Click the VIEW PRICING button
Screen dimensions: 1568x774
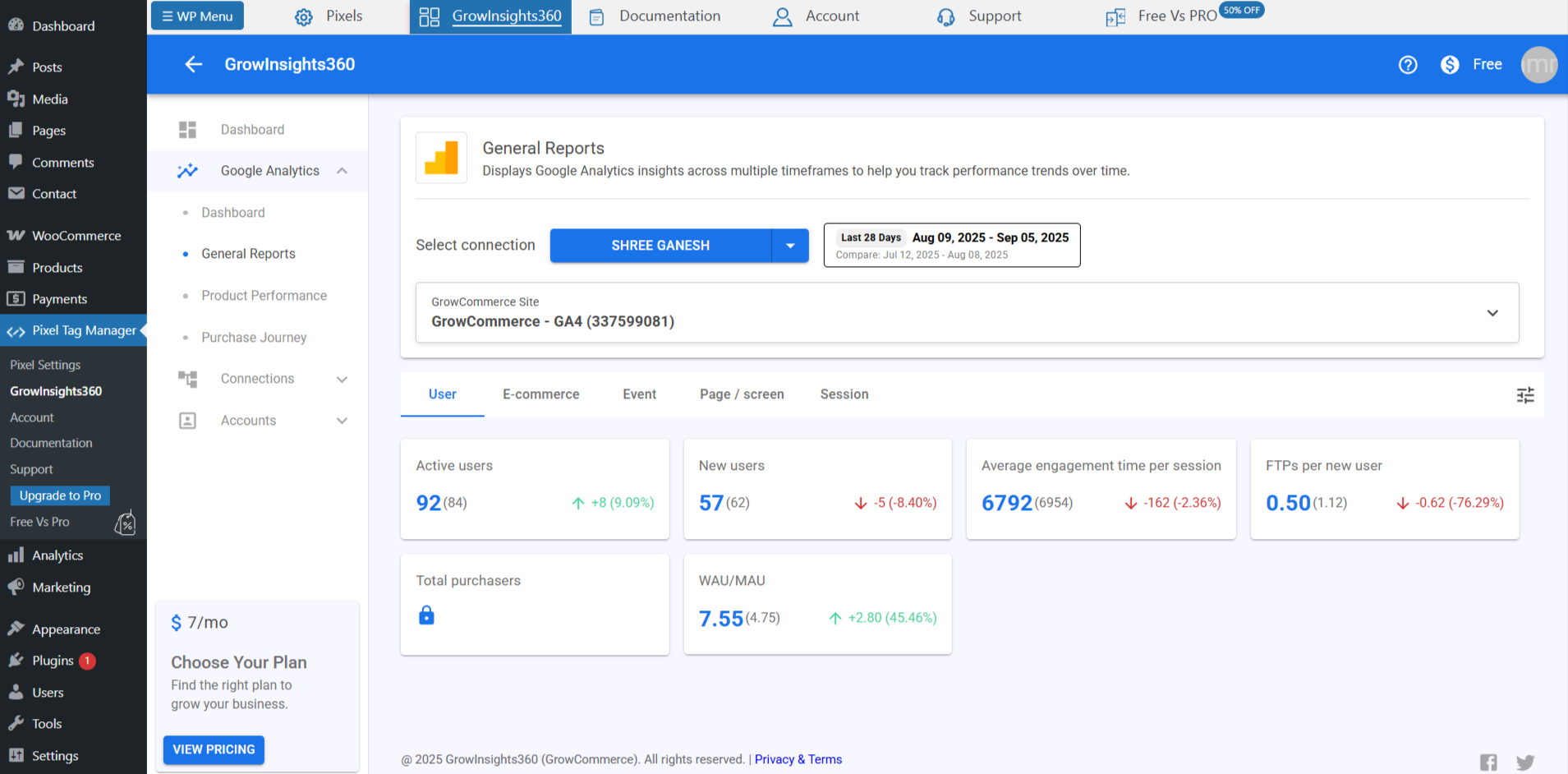(213, 749)
